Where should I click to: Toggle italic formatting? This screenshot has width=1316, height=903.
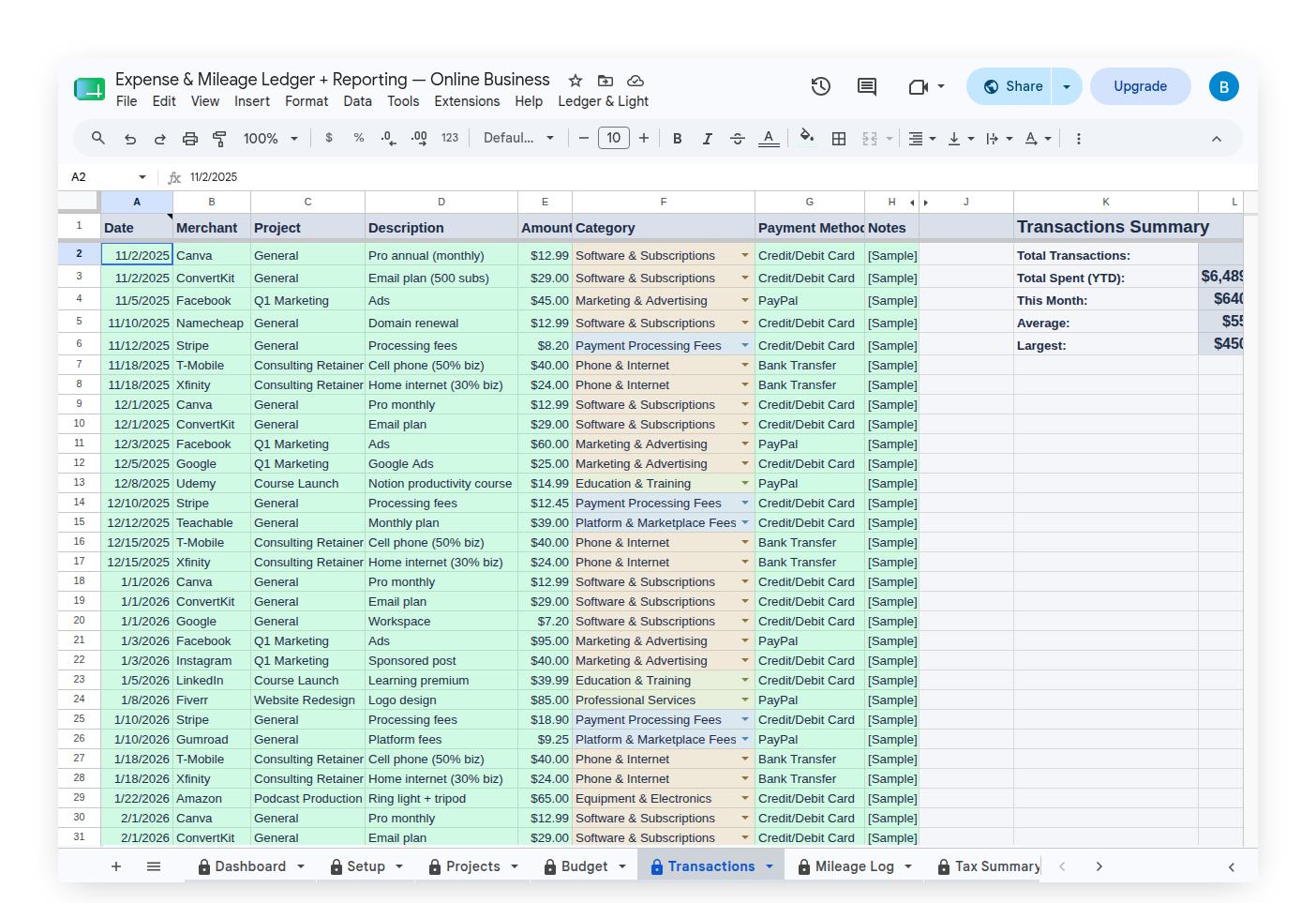point(708,139)
